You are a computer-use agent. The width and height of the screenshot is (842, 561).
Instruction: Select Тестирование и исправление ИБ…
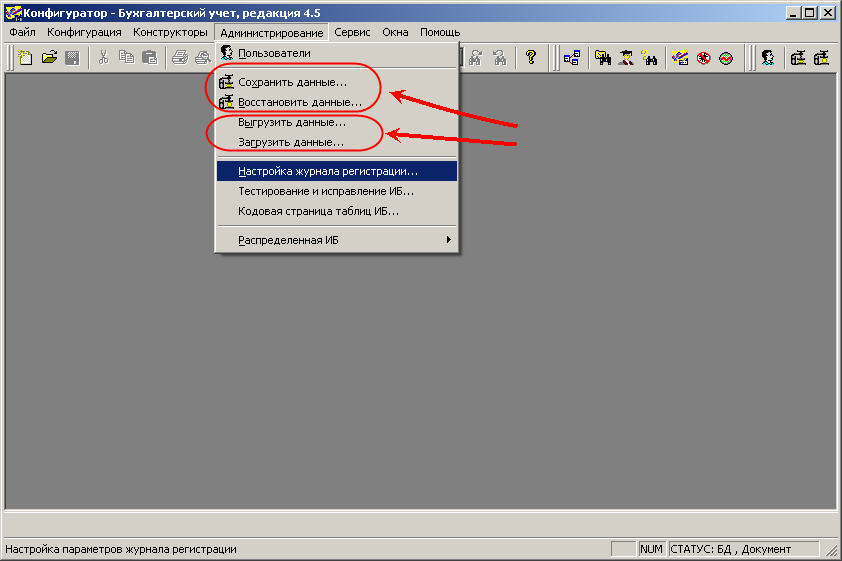(337, 191)
